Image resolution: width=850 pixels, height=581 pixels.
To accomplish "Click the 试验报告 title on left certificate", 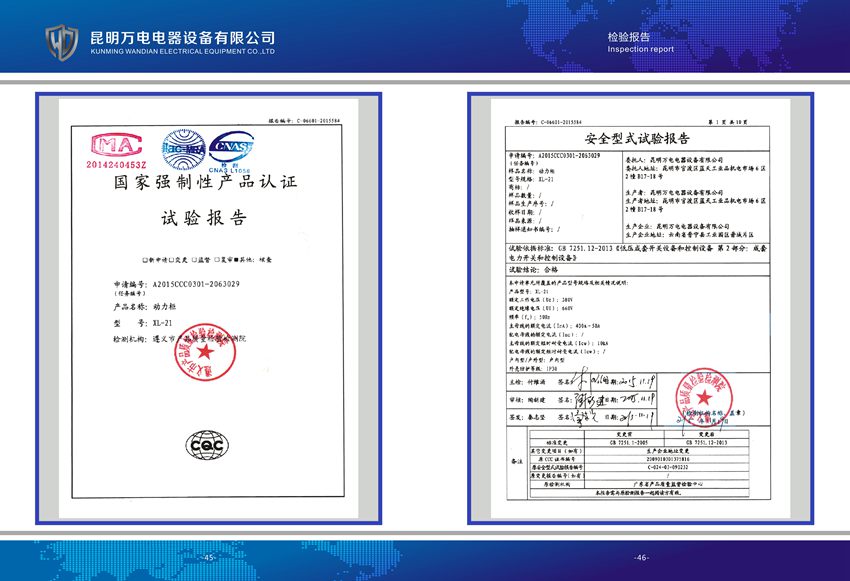I will tap(203, 218).
